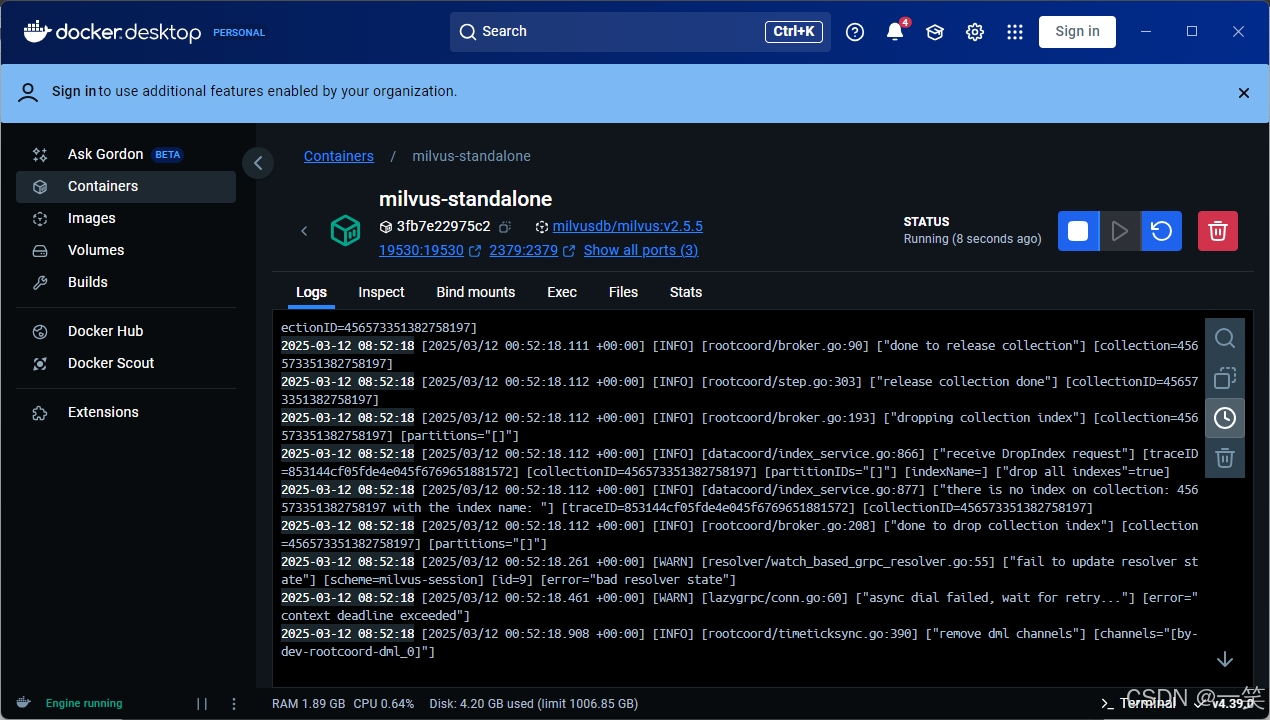Click the "async dial failed" WARN log line
Viewport: 1270px width, 720px height.
pos(739,606)
